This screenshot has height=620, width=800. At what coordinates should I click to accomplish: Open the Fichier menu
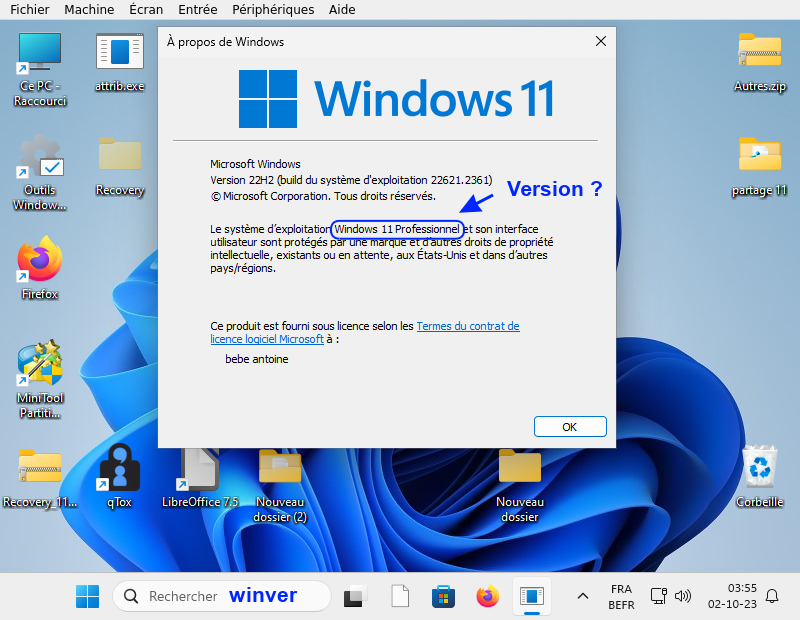click(x=30, y=10)
